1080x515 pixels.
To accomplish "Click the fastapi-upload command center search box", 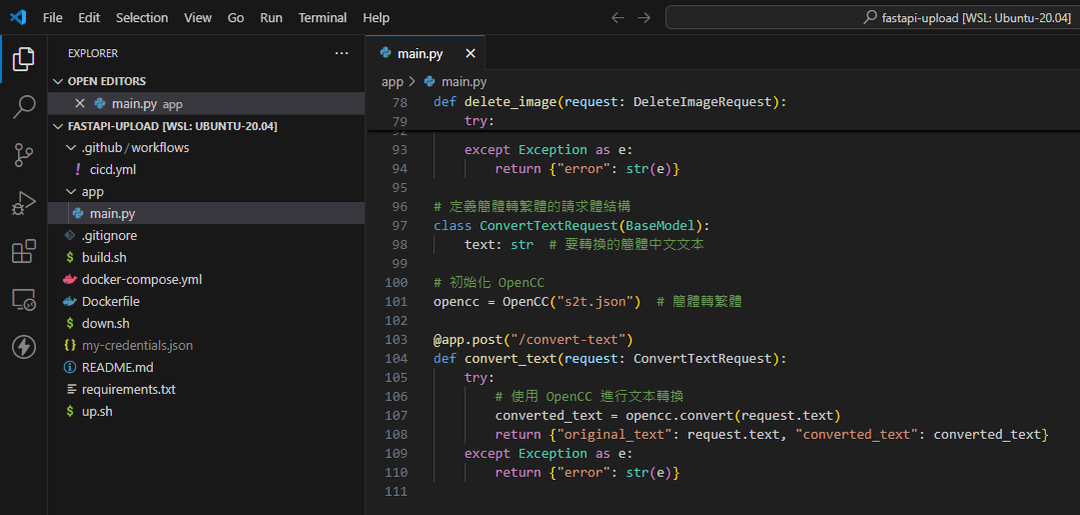I will coord(872,18).
